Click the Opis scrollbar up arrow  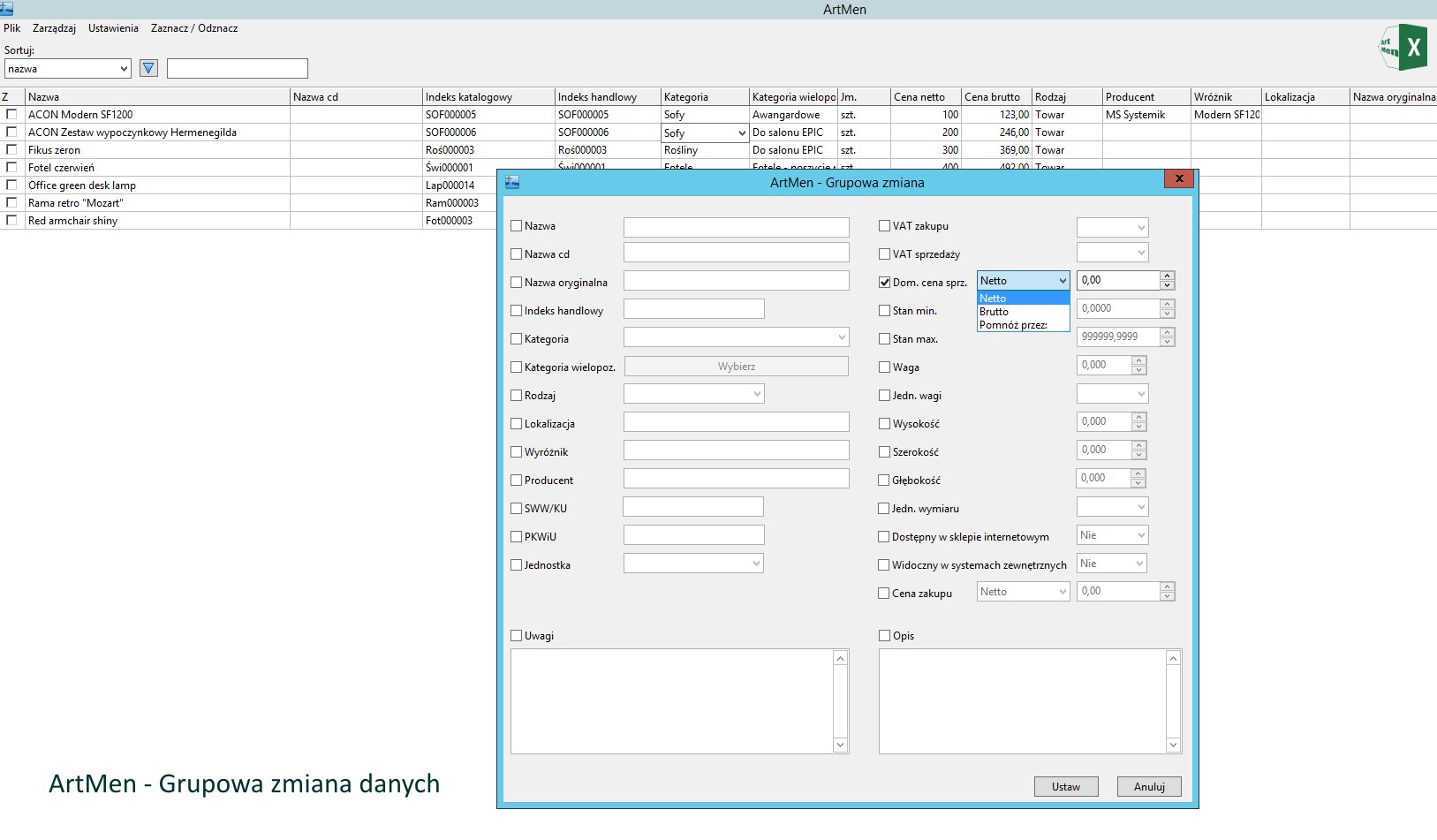1173,658
